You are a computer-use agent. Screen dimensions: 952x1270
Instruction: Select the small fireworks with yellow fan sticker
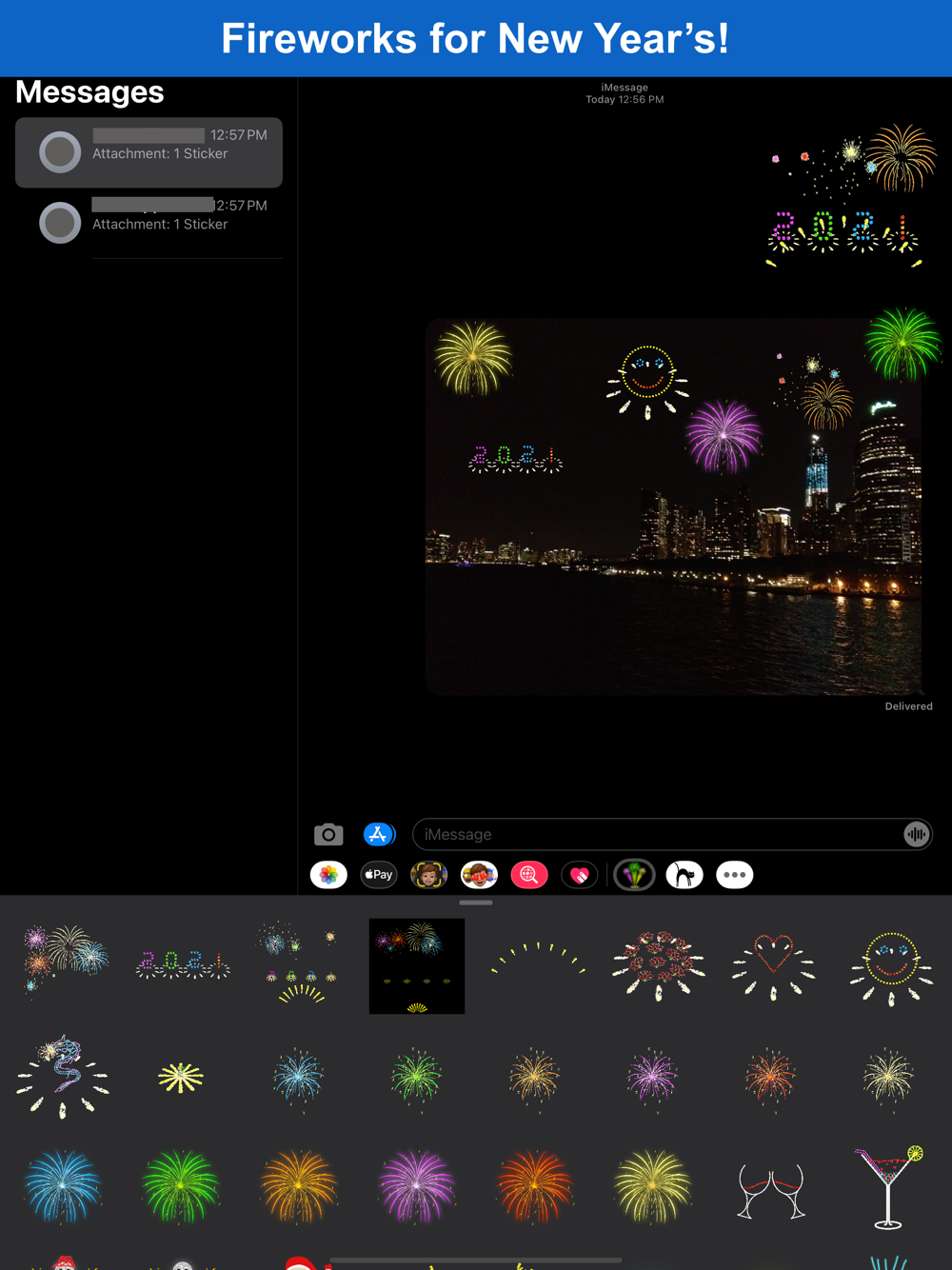(299, 962)
